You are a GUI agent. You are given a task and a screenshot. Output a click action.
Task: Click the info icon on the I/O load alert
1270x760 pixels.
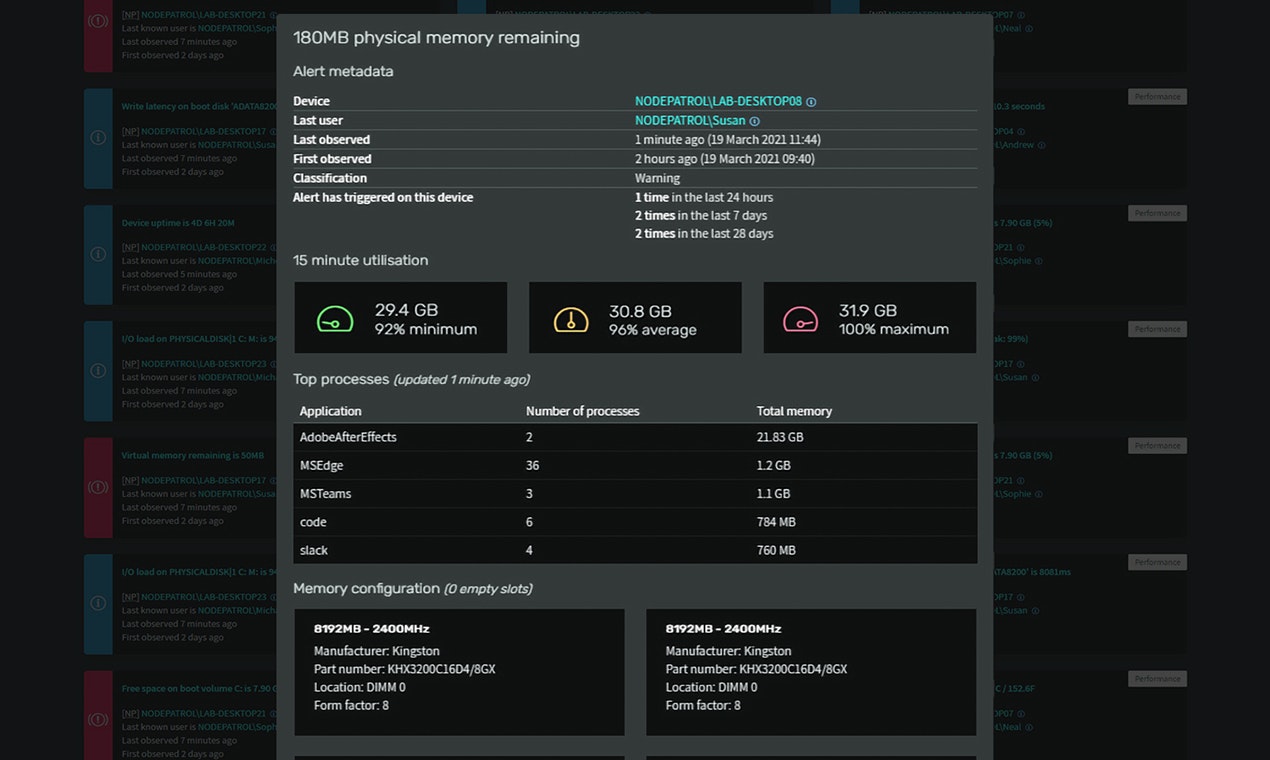[x=97, y=371]
